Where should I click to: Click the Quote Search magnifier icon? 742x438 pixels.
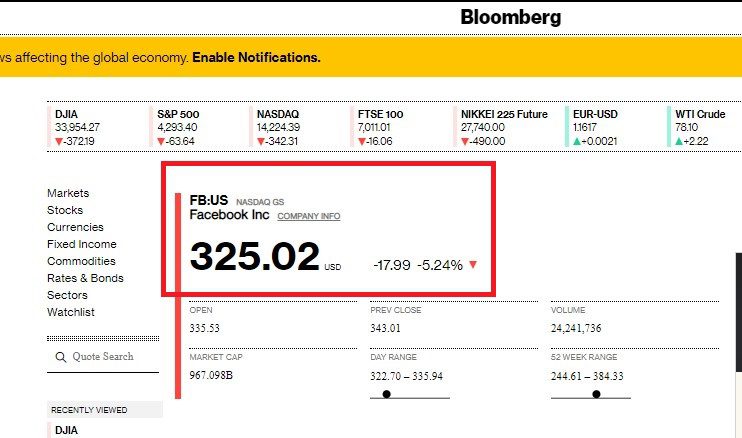[x=61, y=357]
